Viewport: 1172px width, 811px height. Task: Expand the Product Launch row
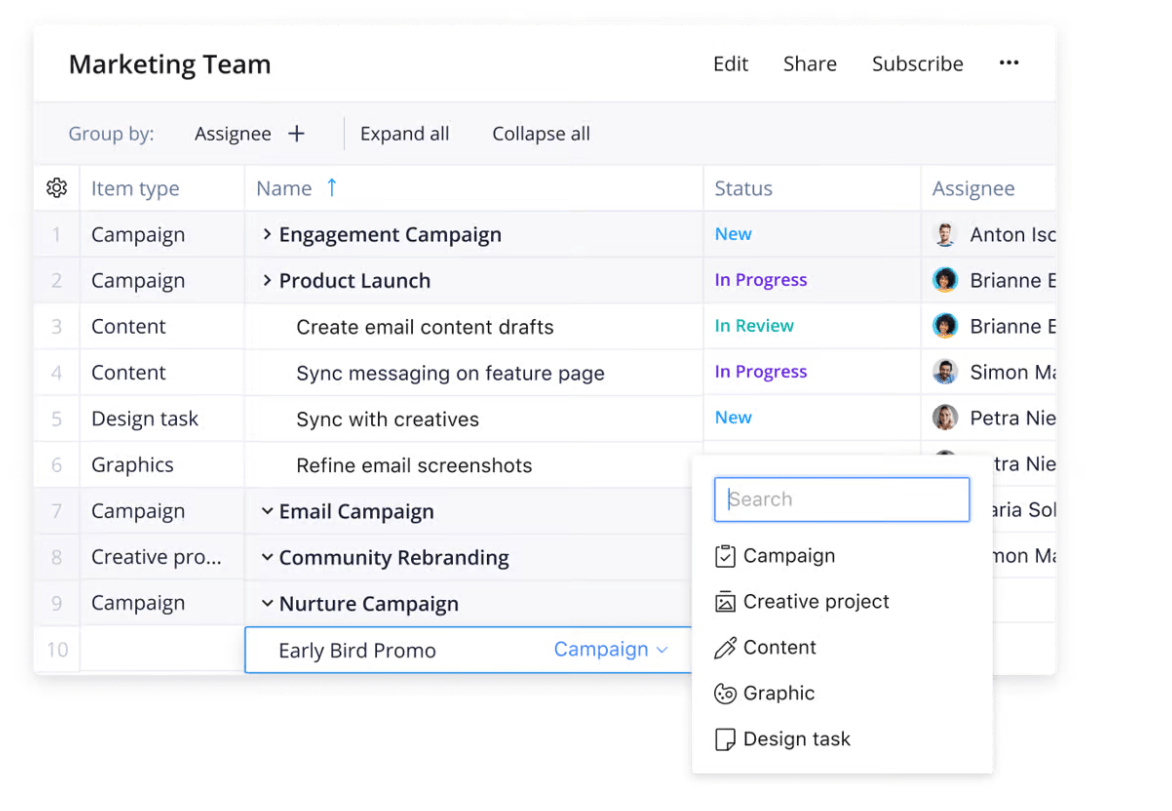click(267, 281)
